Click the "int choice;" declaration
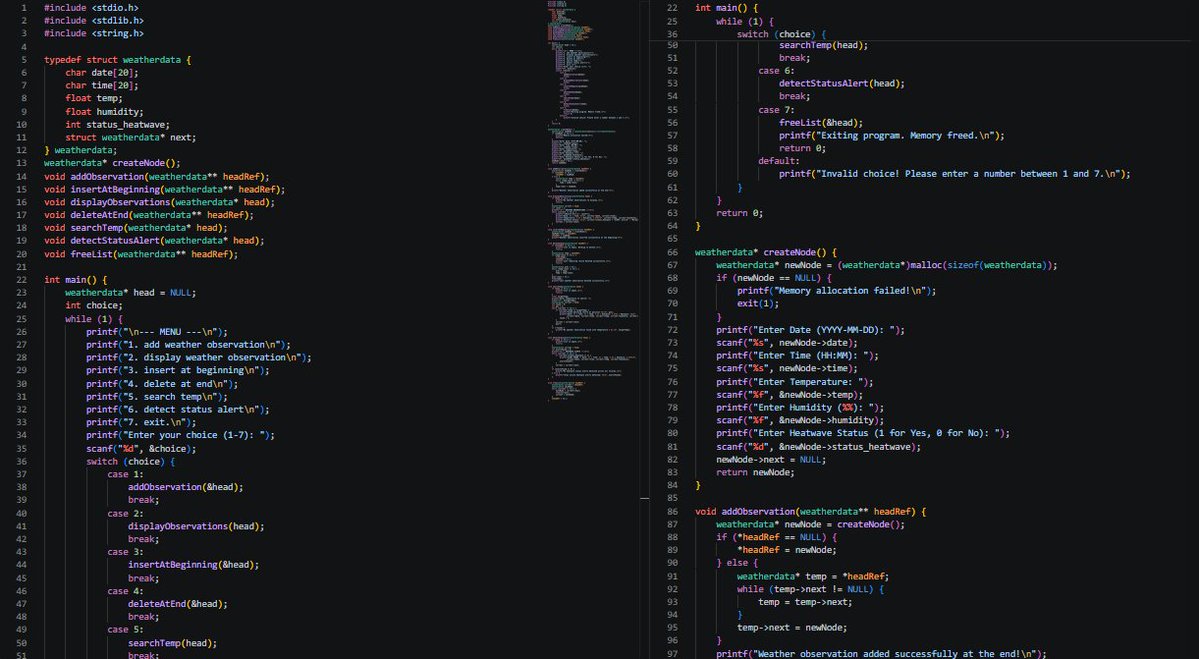 (93, 306)
